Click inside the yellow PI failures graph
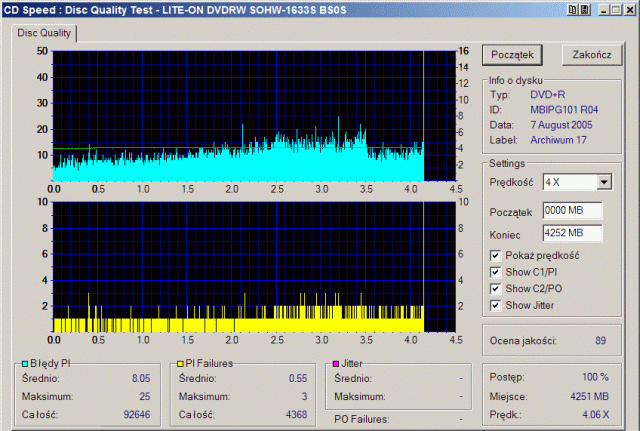640x431 pixels. tap(254, 267)
